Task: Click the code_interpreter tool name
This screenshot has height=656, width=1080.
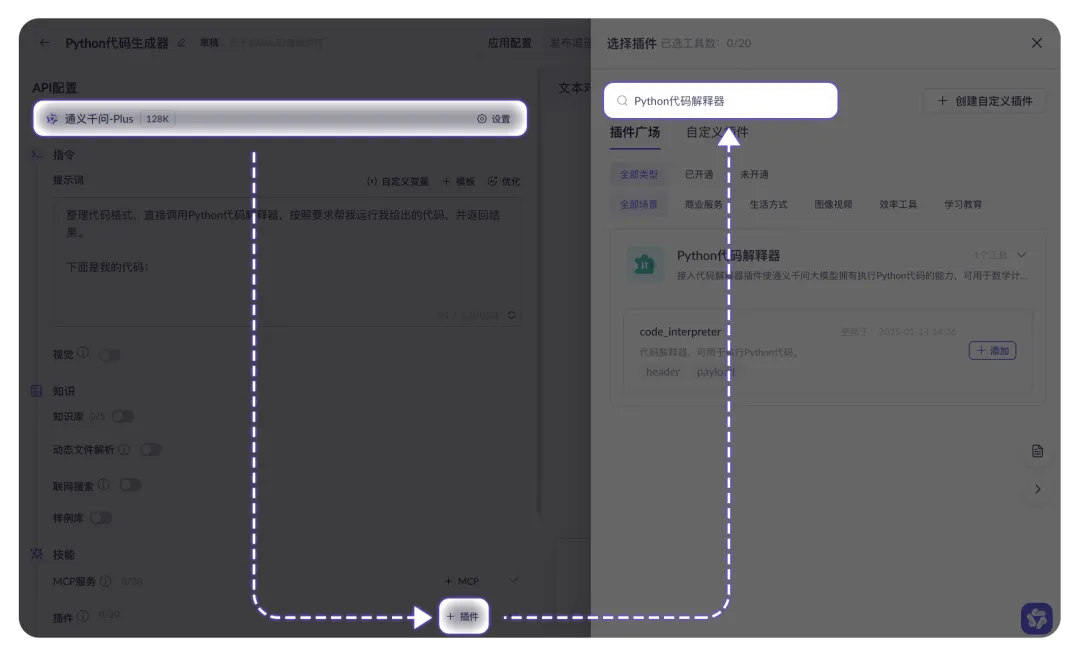Action: (x=680, y=331)
